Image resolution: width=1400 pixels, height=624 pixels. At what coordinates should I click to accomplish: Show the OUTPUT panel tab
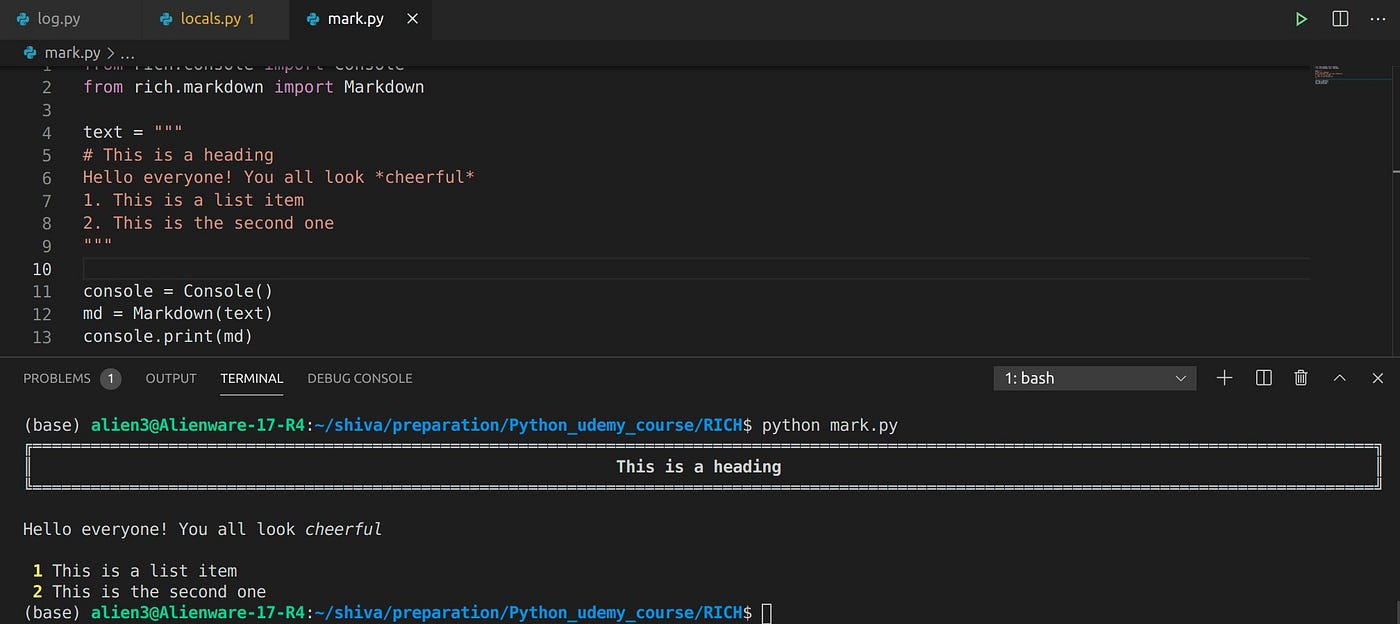coord(171,378)
